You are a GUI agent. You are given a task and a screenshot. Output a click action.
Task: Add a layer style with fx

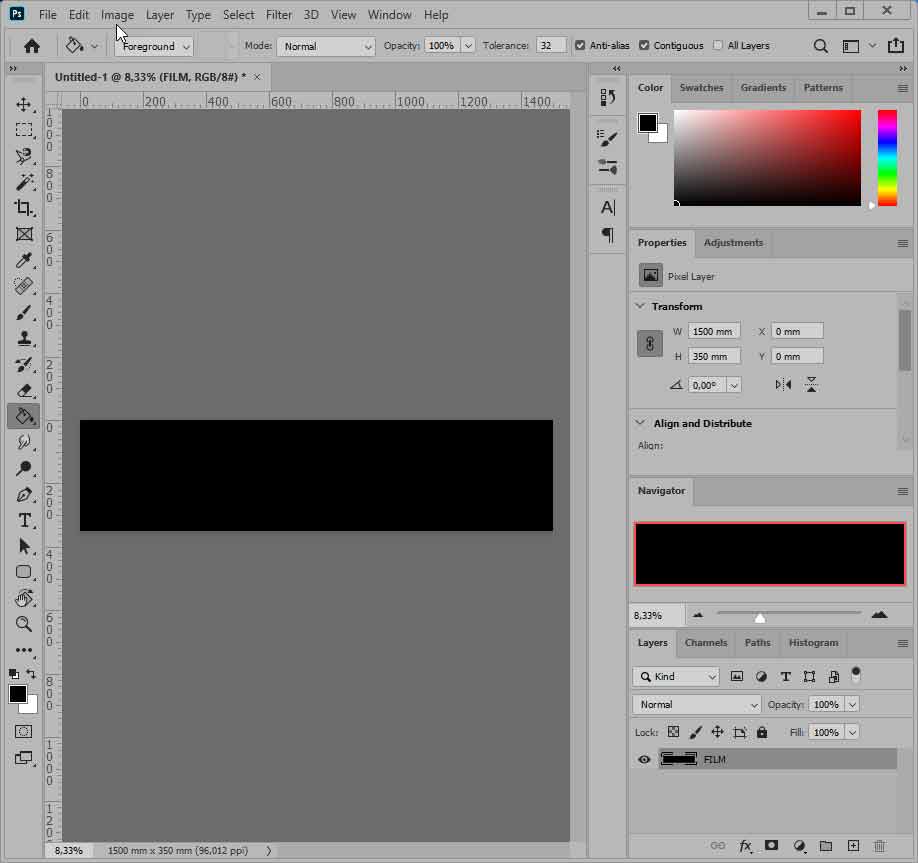[x=745, y=845]
